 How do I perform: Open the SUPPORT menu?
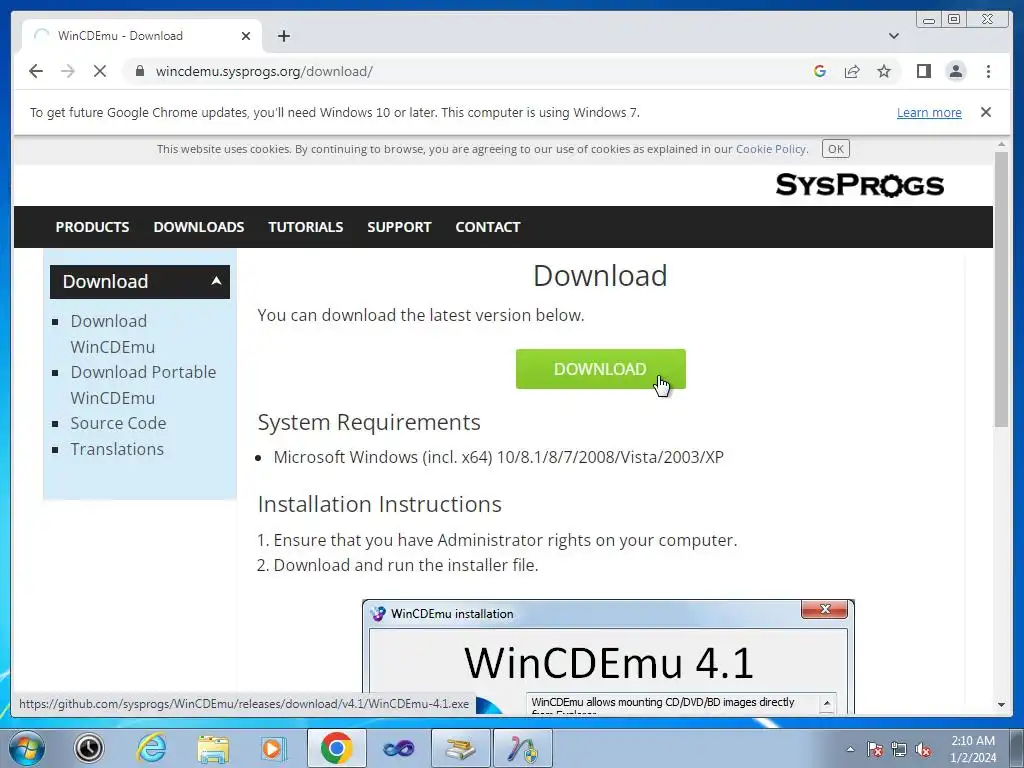point(399,227)
